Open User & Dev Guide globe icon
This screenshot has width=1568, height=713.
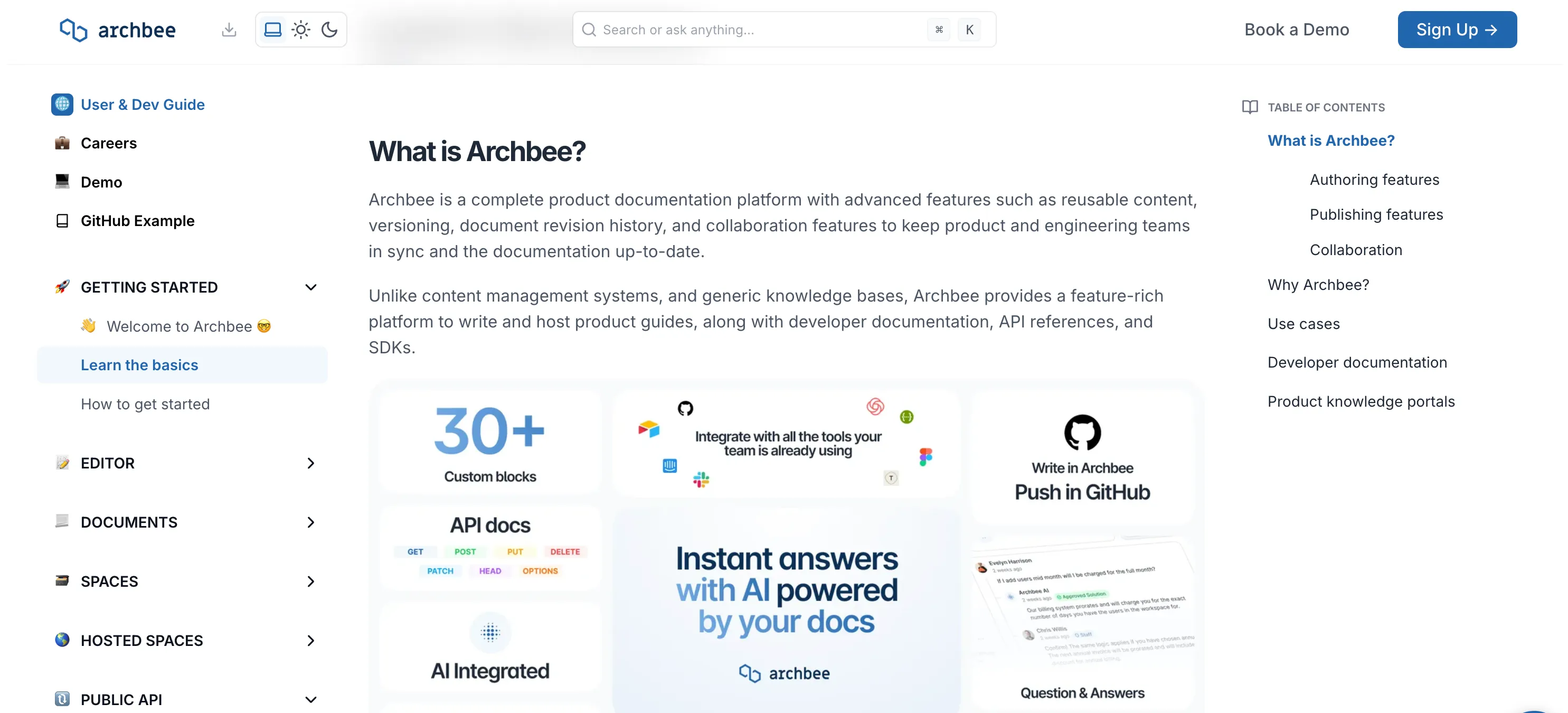pyautogui.click(x=62, y=104)
